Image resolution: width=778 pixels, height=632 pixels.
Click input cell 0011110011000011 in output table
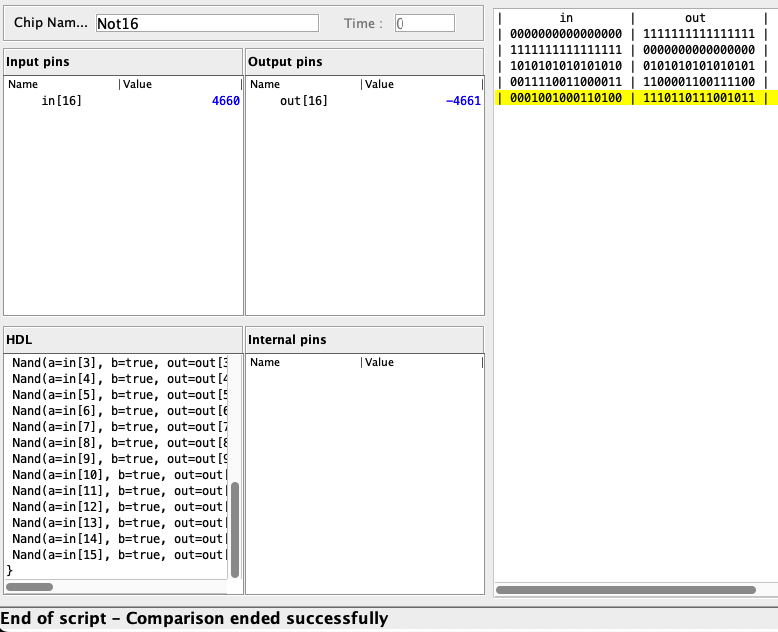566,81
